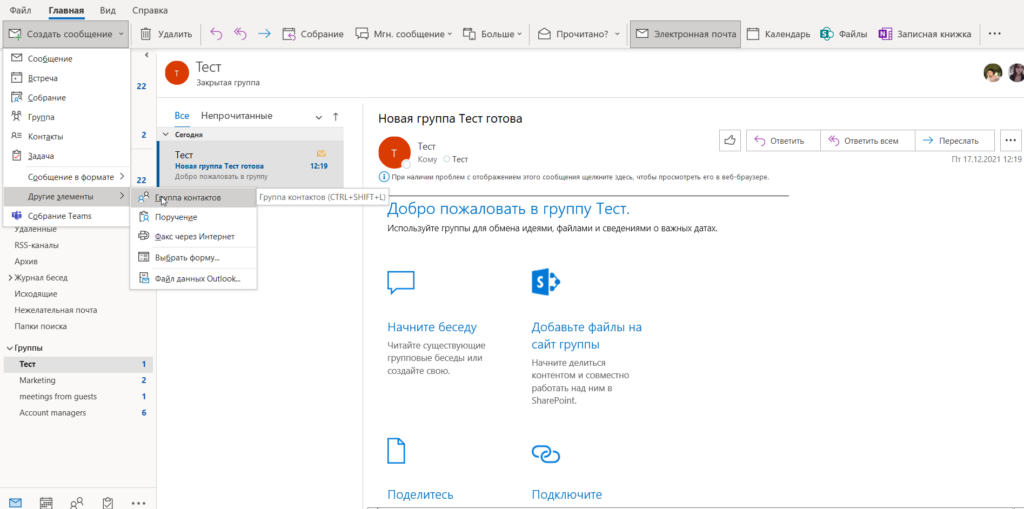Viewport: 1024px width, 509px height.
Task: Click the Reply All double-arrow ribbon icon
Action: point(240,34)
